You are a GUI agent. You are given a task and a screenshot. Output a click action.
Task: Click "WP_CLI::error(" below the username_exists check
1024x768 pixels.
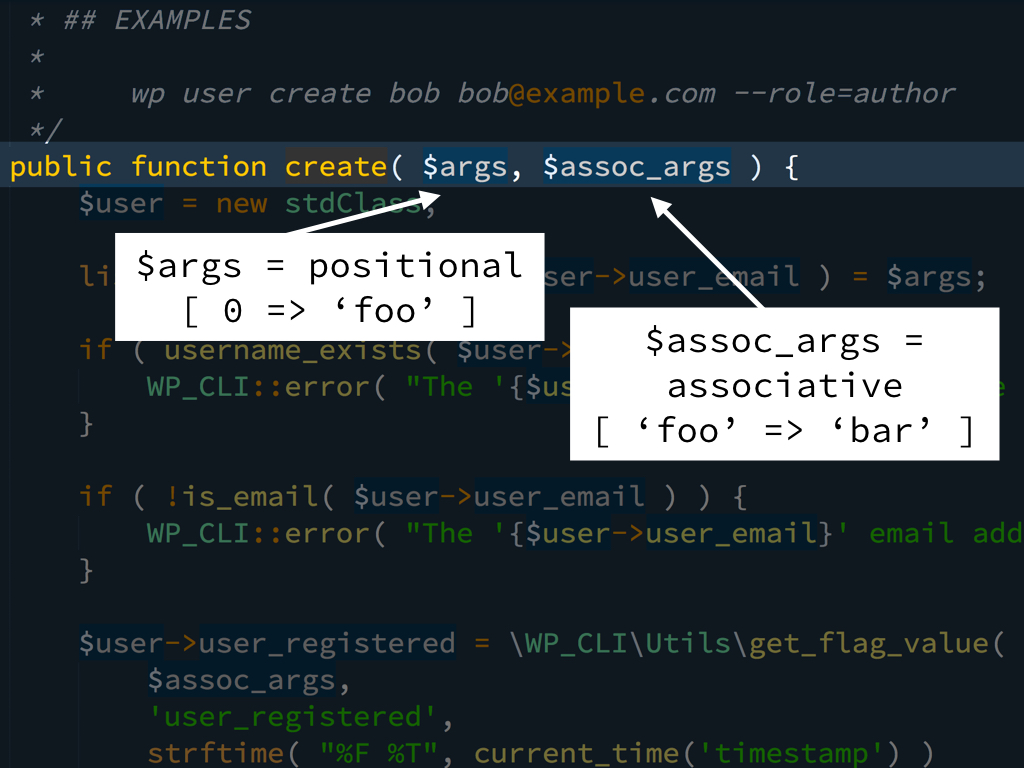[266, 387]
